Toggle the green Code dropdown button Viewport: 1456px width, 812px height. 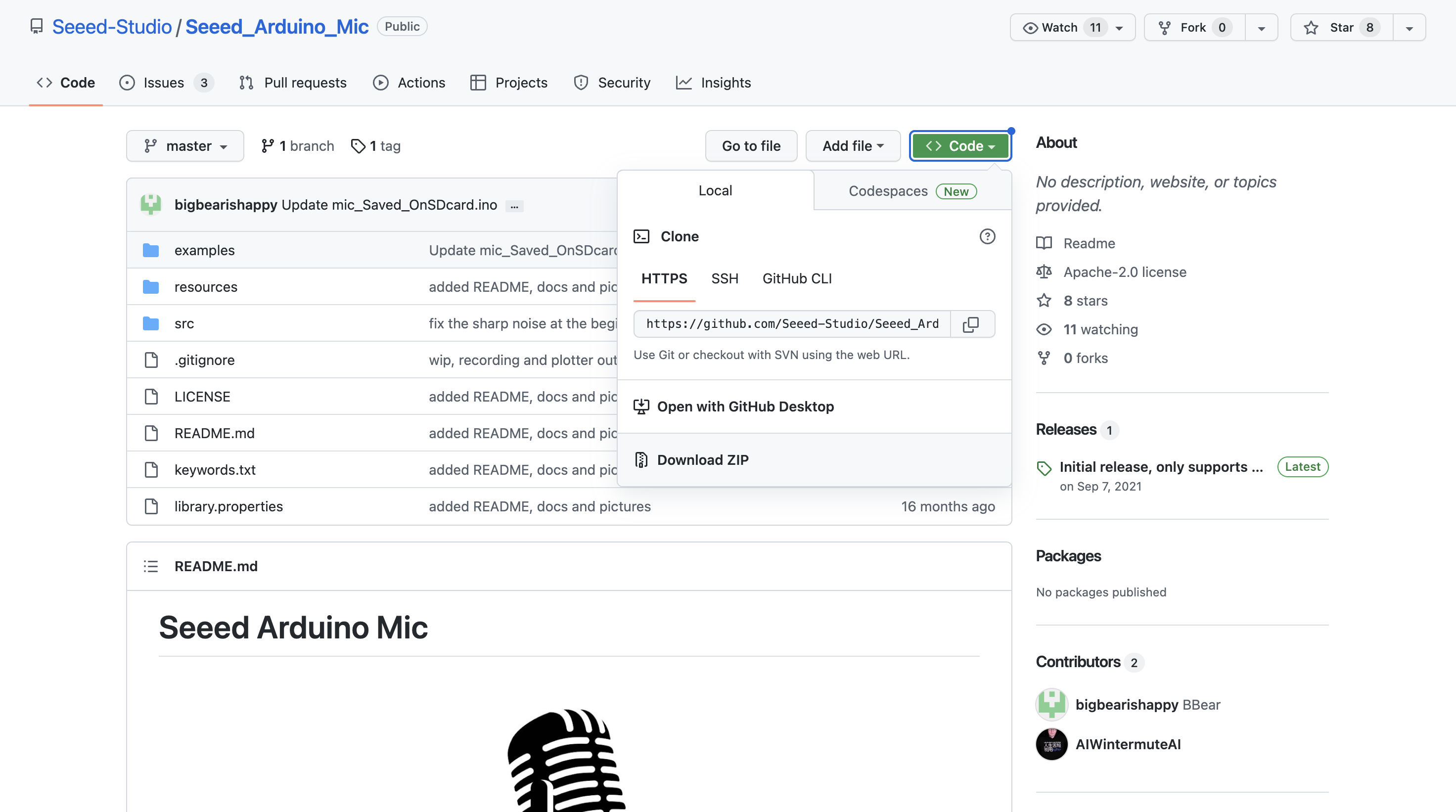960,146
